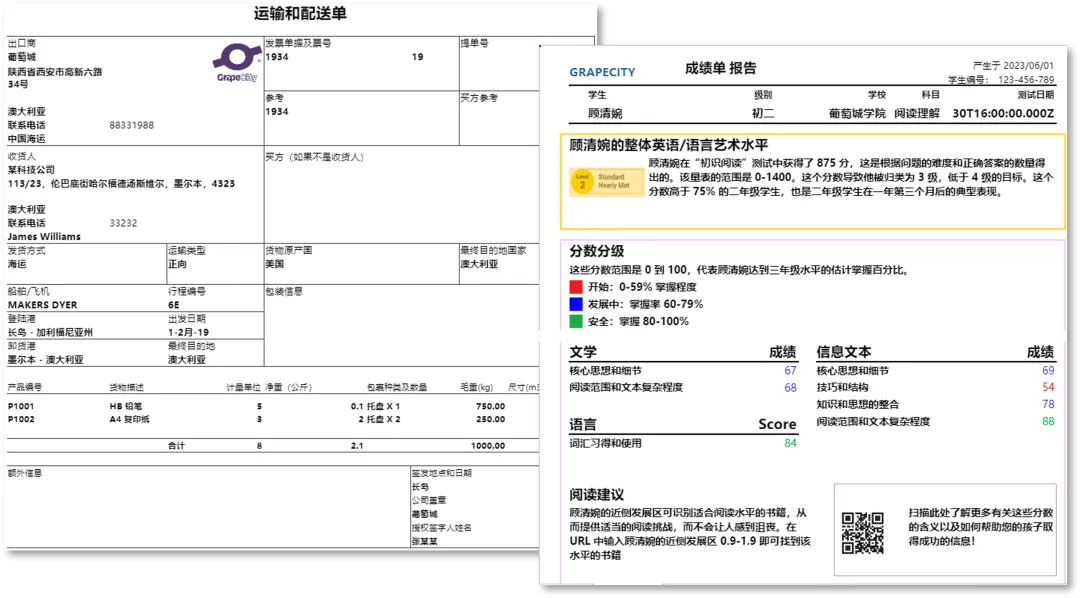Select product code P1001
Image resolution: width=1080 pixels, height=598 pixels.
(21, 406)
